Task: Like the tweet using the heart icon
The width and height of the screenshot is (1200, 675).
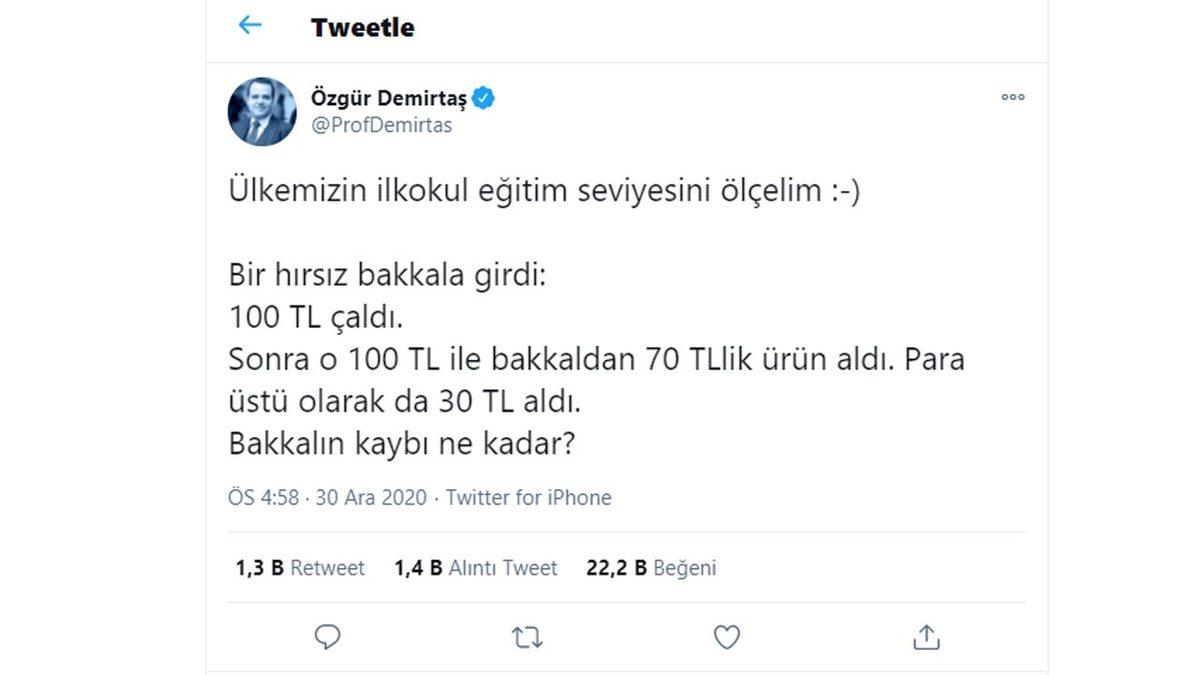Action: (x=726, y=637)
